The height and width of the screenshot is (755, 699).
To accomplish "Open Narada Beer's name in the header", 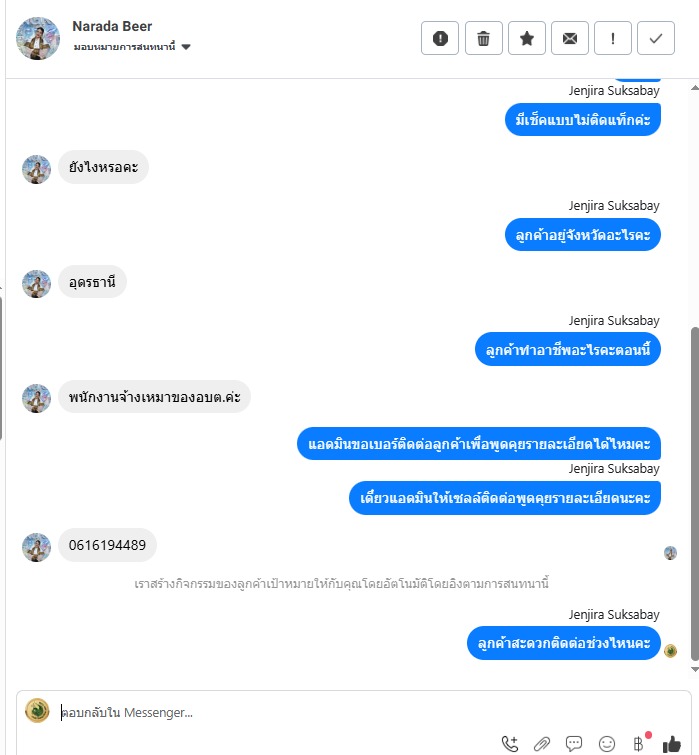I will [112, 26].
